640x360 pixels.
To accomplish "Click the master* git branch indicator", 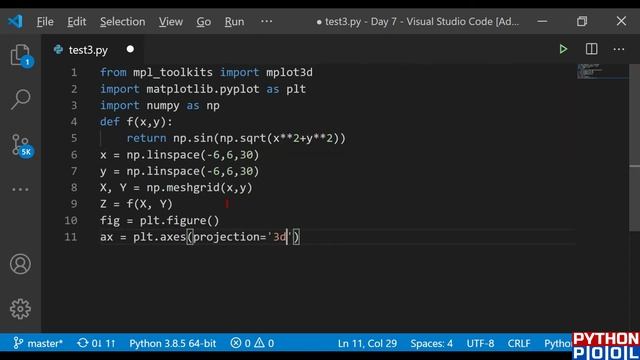I will 38,343.
